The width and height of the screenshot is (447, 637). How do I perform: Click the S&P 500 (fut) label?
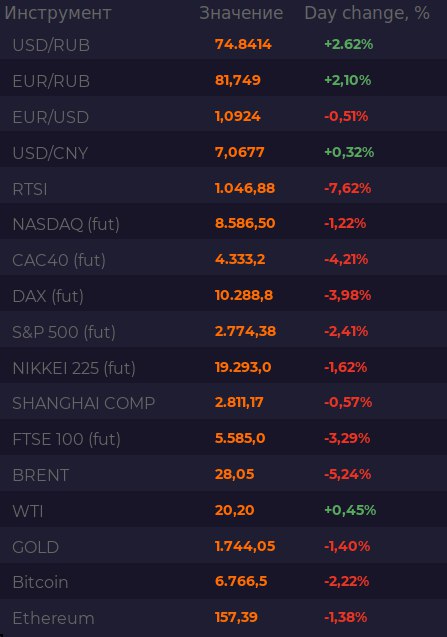64,332
